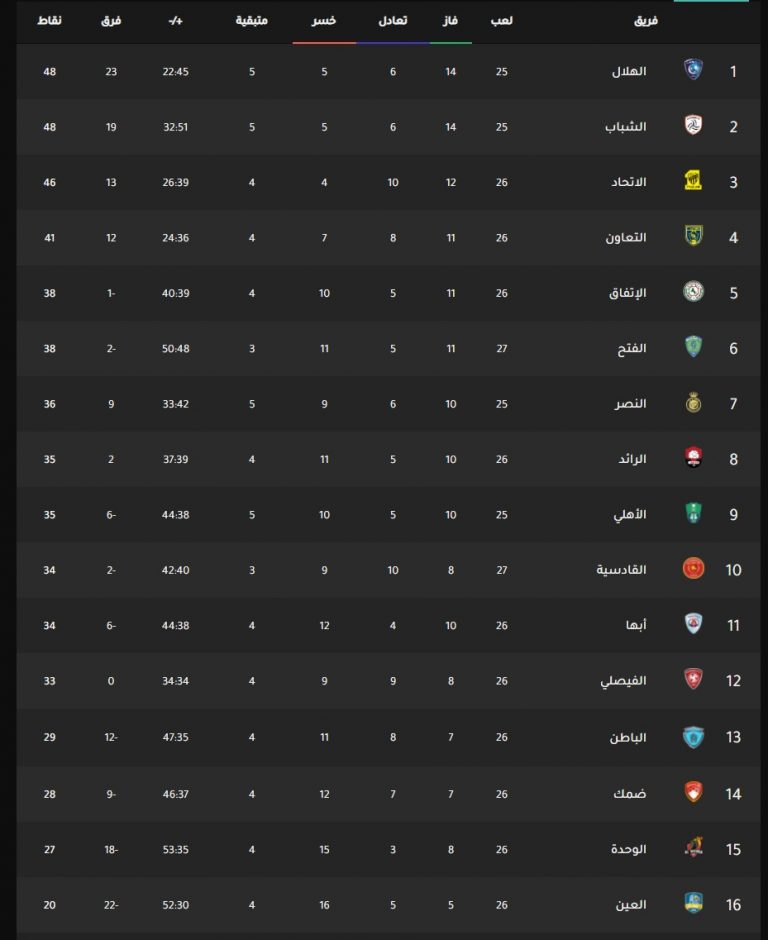Click the Al-Qadsiah red circular badge

694,568
